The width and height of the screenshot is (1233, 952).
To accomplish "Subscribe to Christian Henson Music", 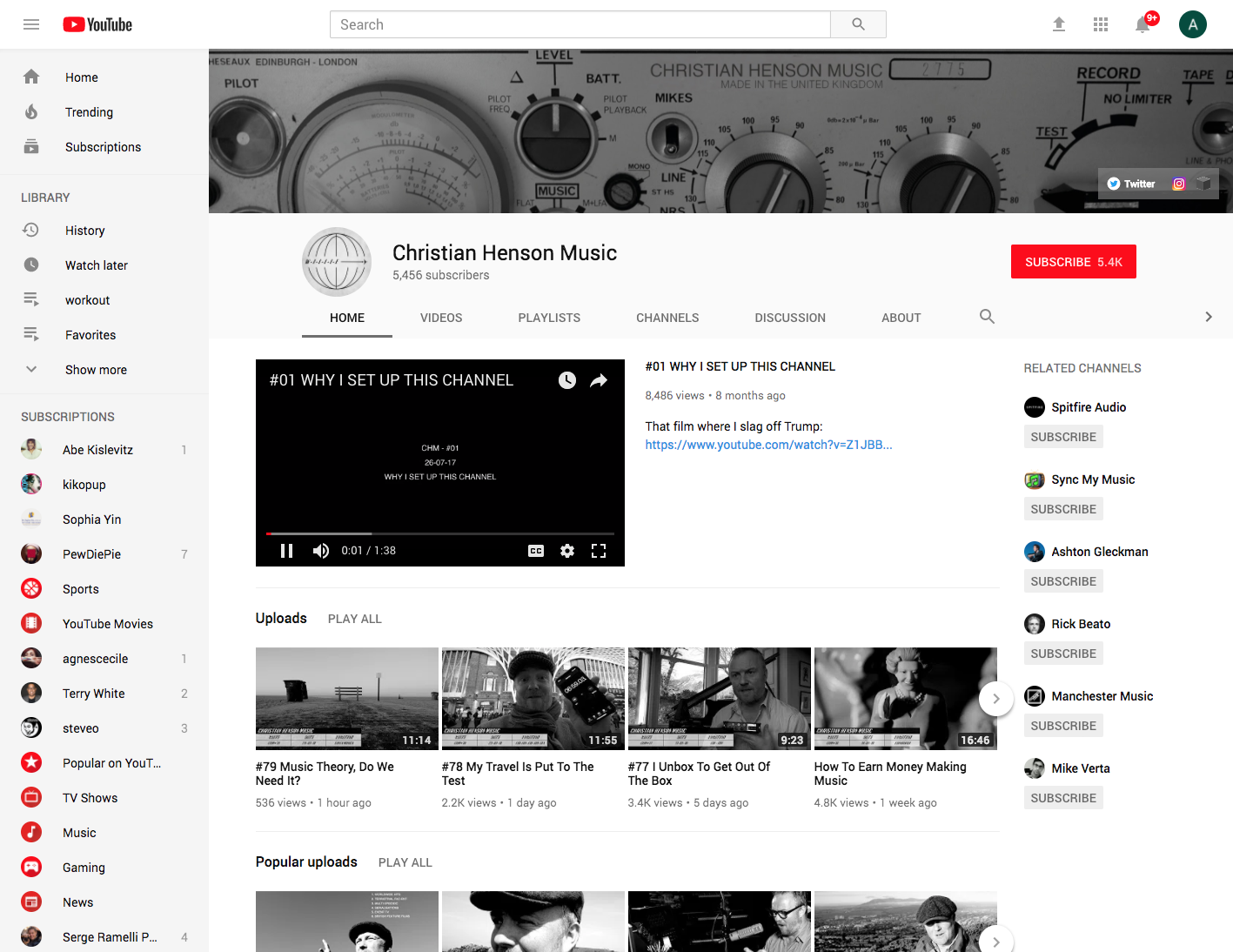I will tap(1074, 262).
